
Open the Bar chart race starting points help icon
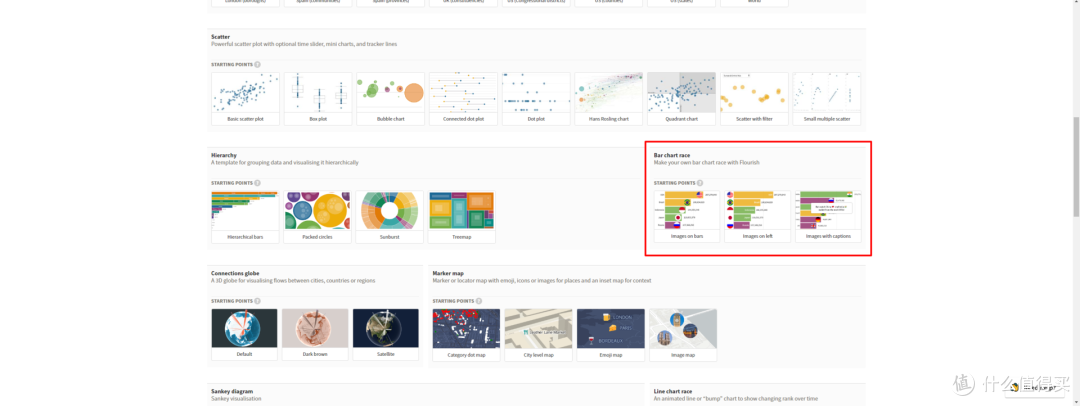[700, 183]
